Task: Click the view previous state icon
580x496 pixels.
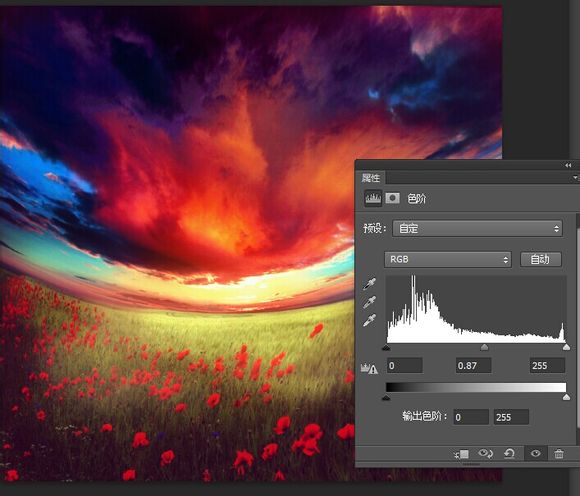Action: 486,453
